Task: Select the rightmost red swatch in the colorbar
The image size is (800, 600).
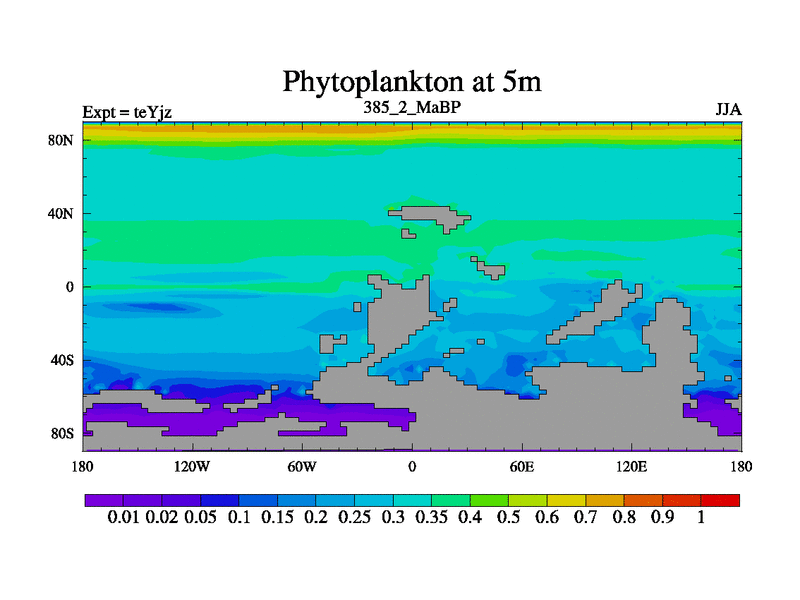Action: (x=720, y=500)
